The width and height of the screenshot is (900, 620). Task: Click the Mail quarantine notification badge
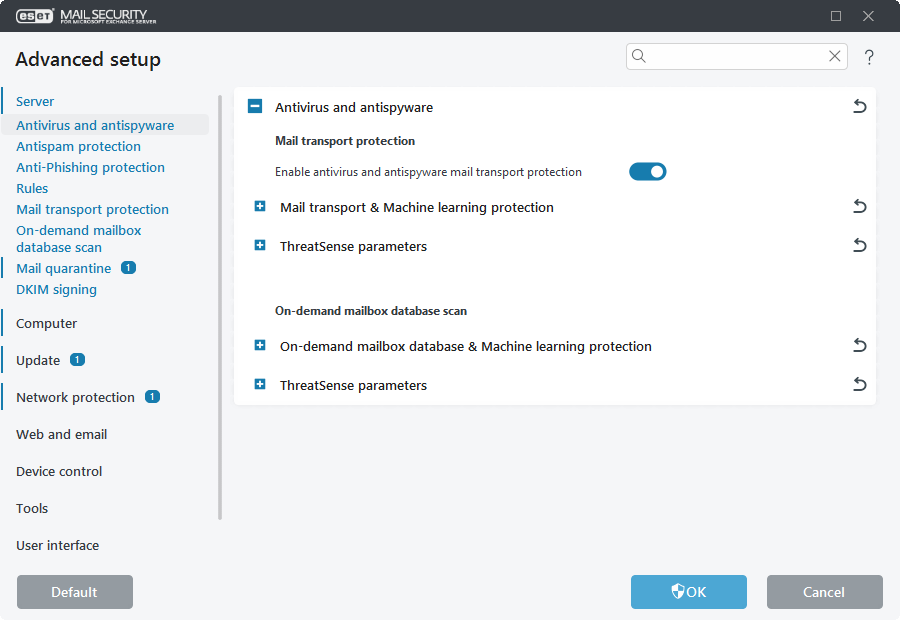click(128, 268)
